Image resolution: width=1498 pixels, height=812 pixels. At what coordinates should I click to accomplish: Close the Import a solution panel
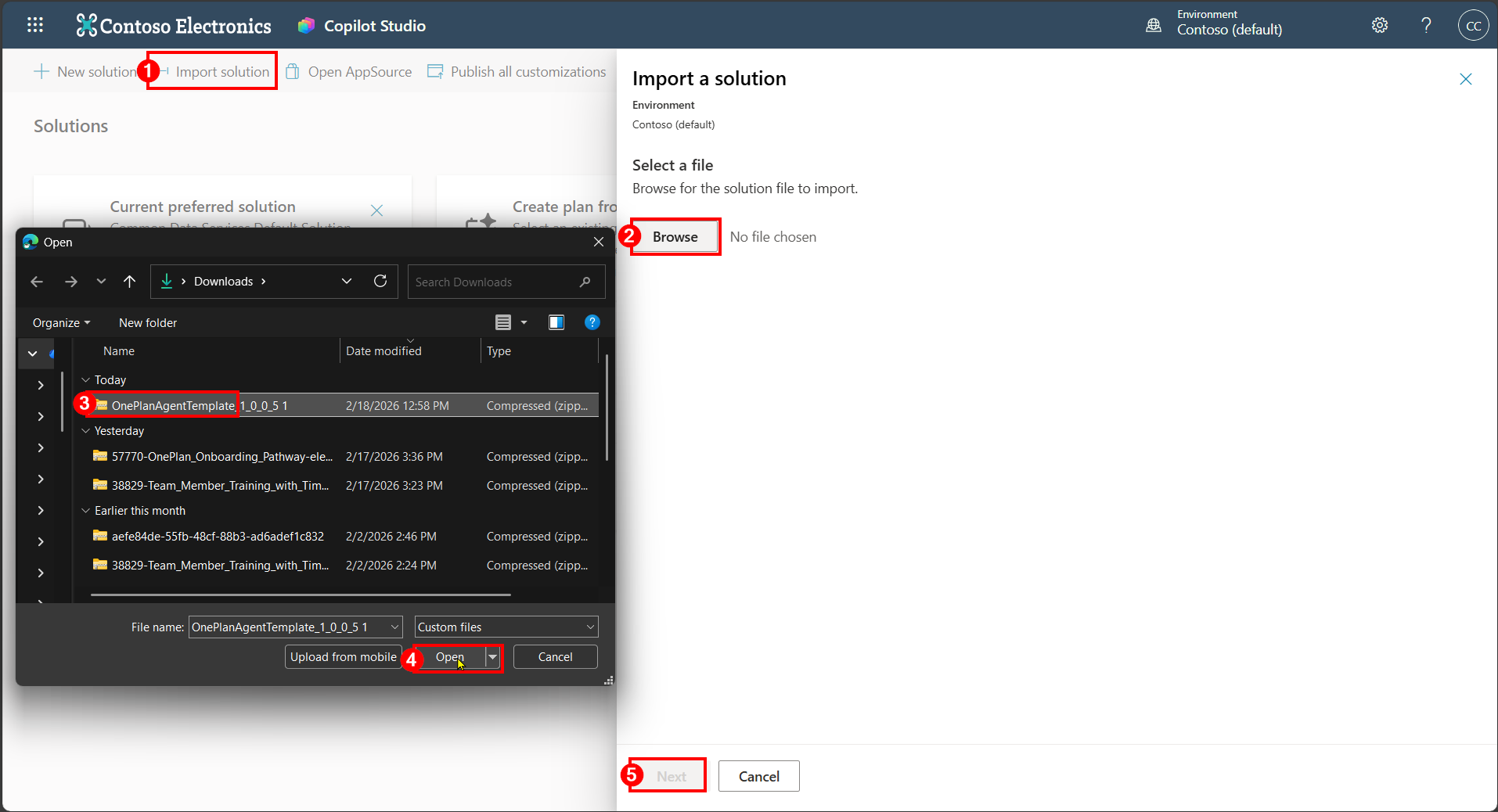click(x=1466, y=79)
